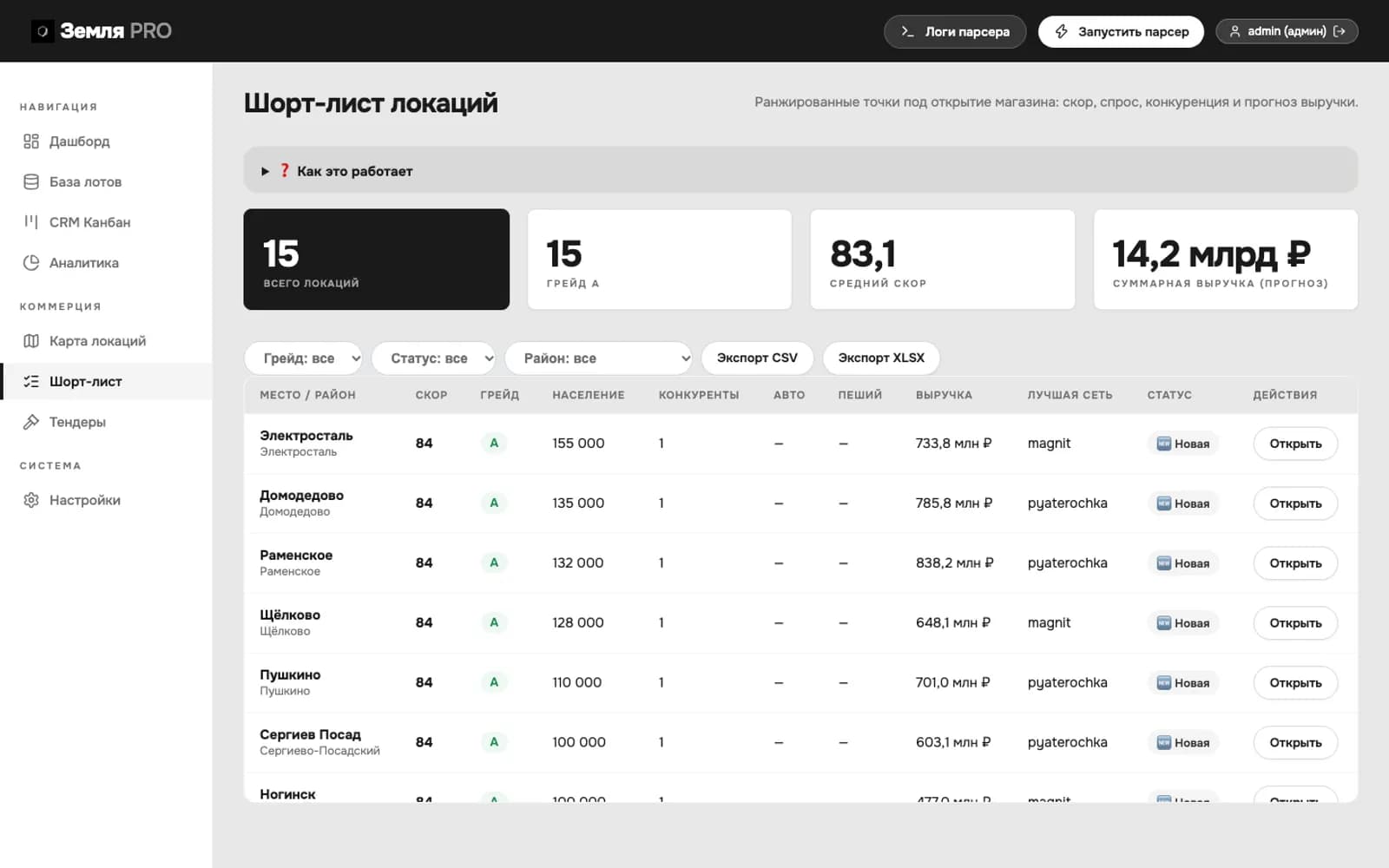The width and height of the screenshot is (1389, 868).
Task: Click the Земля PRO logo icon
Action: tap(43, 31)
